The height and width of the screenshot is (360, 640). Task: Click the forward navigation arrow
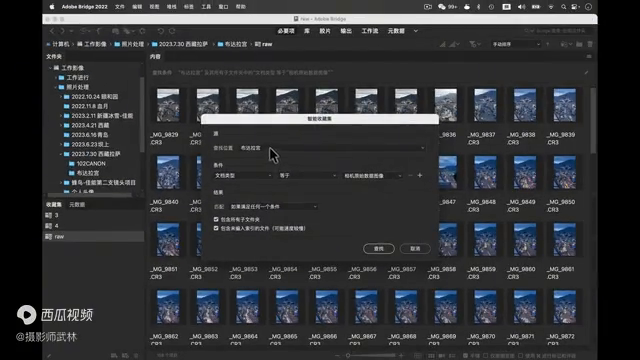tap(62, 31)
